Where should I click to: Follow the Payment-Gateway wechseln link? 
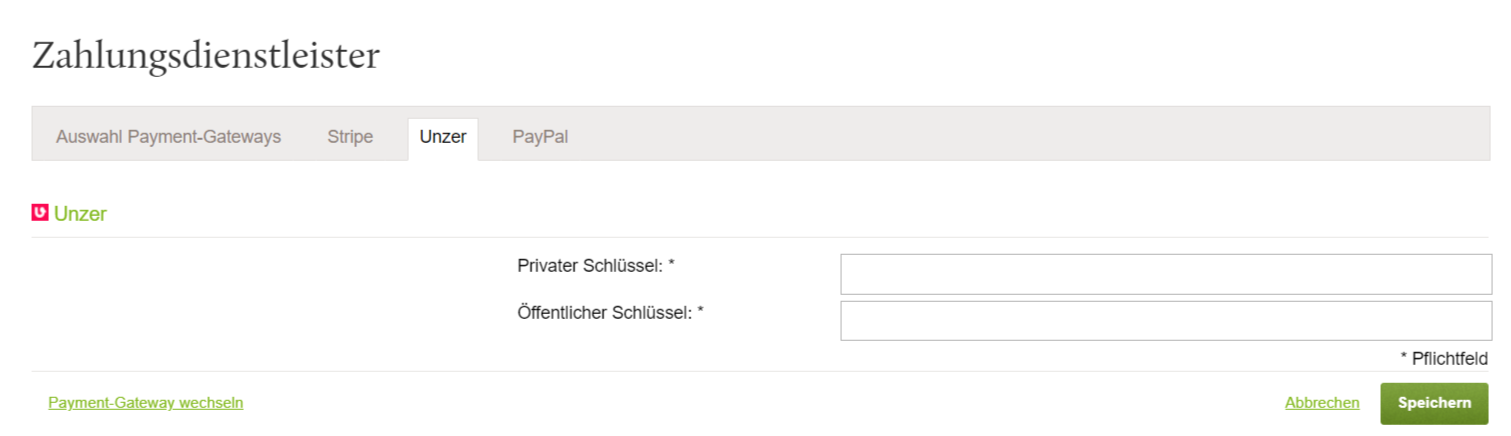tap(146, 402)
